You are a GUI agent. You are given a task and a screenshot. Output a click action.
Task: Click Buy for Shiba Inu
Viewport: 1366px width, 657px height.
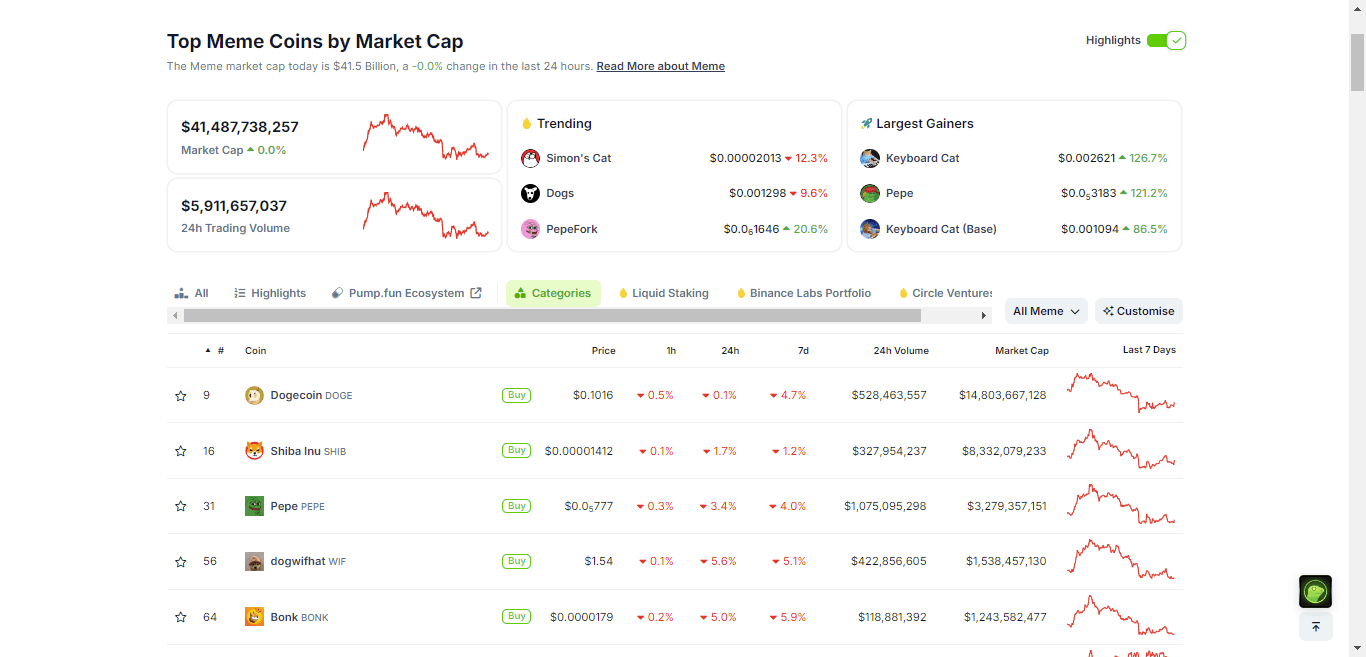tap(516, 450)
